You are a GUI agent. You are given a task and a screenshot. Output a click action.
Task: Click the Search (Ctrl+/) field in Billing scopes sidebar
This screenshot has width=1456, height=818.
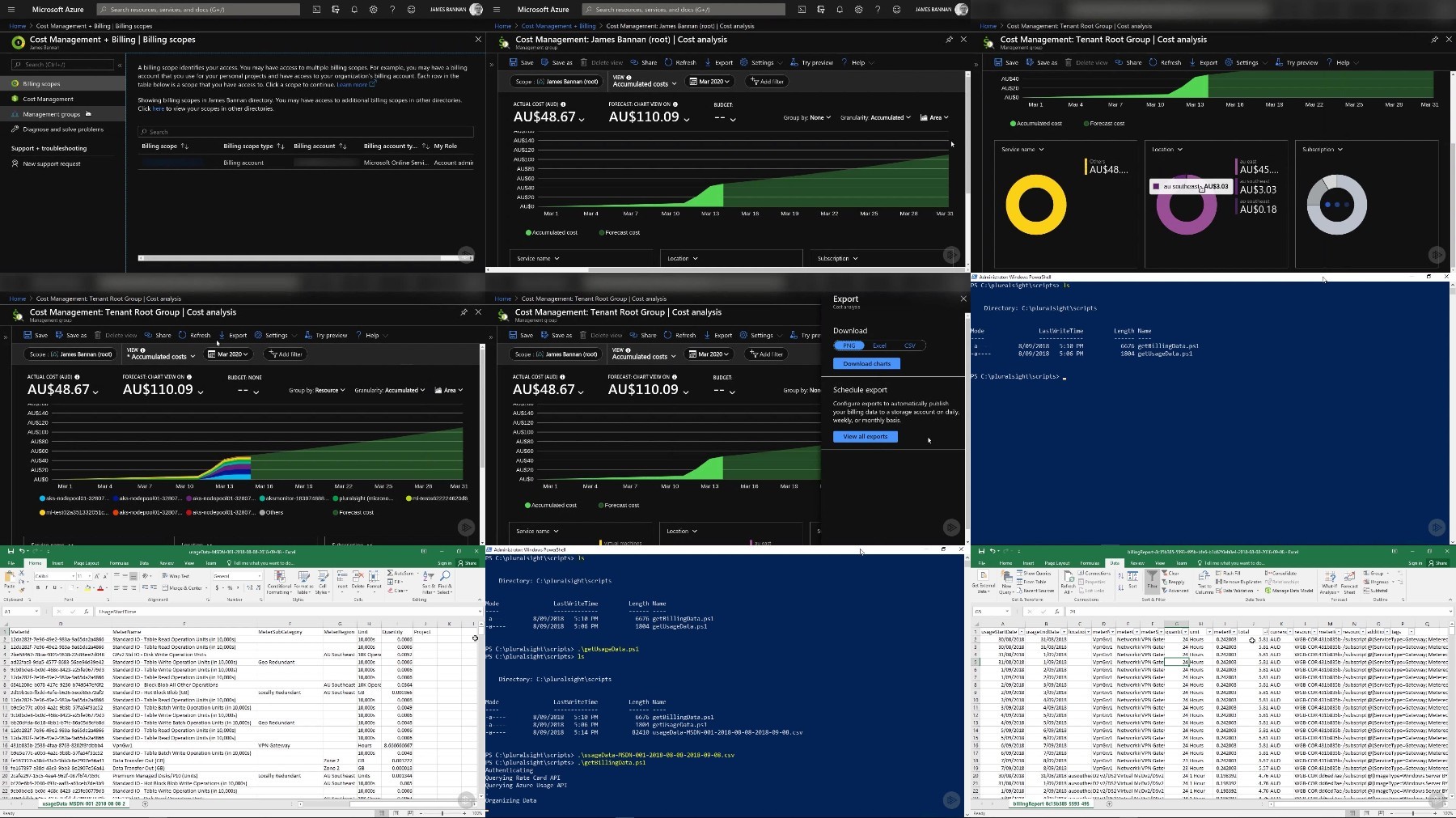(x=62, y=65)
